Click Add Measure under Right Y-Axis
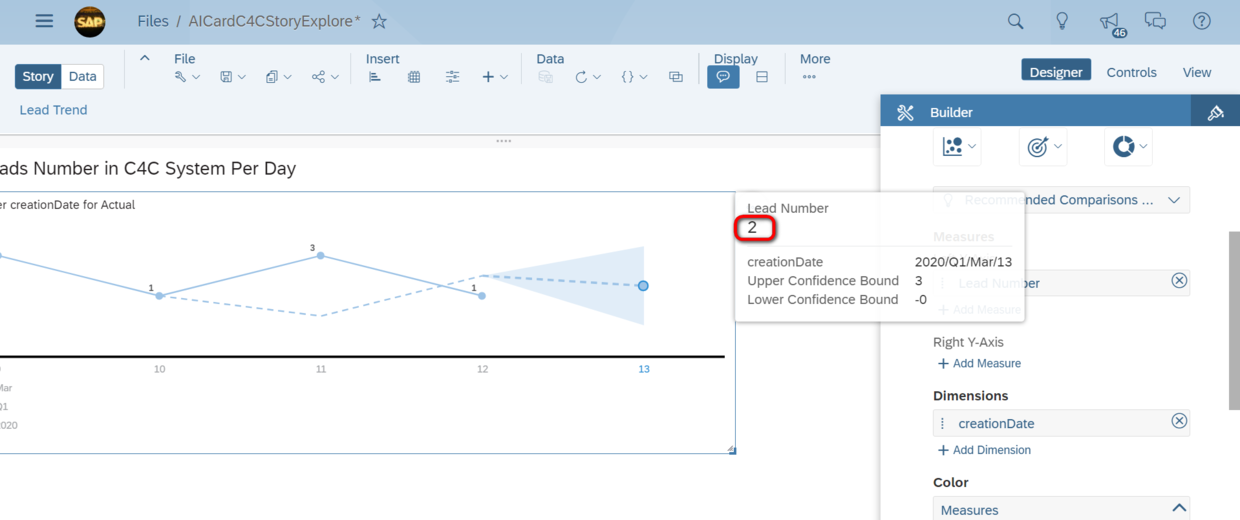The width and height of the screenshot is (1240, 520). click(x=979, y=363)
